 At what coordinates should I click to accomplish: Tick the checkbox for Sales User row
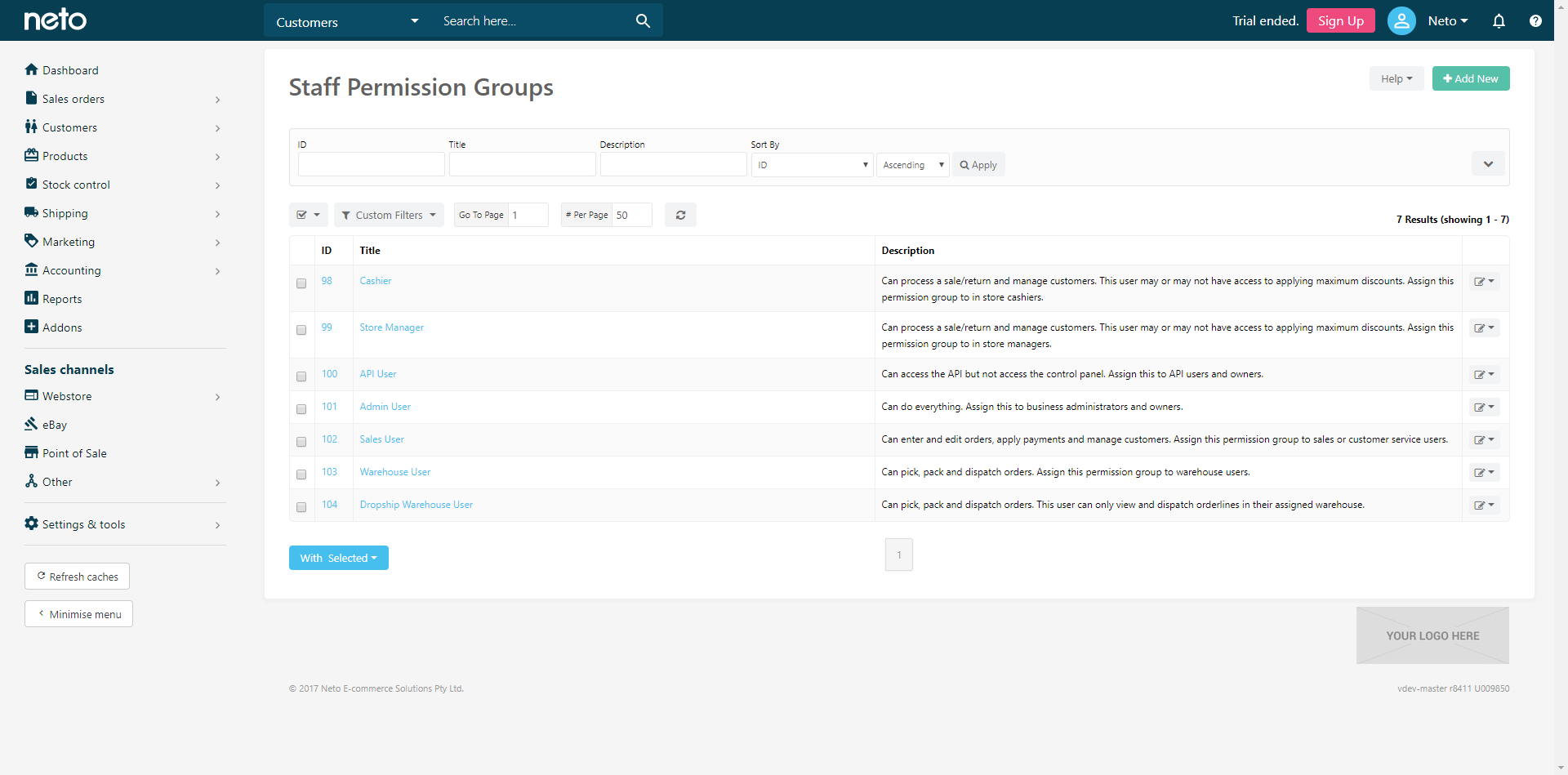tap(301, 442)
